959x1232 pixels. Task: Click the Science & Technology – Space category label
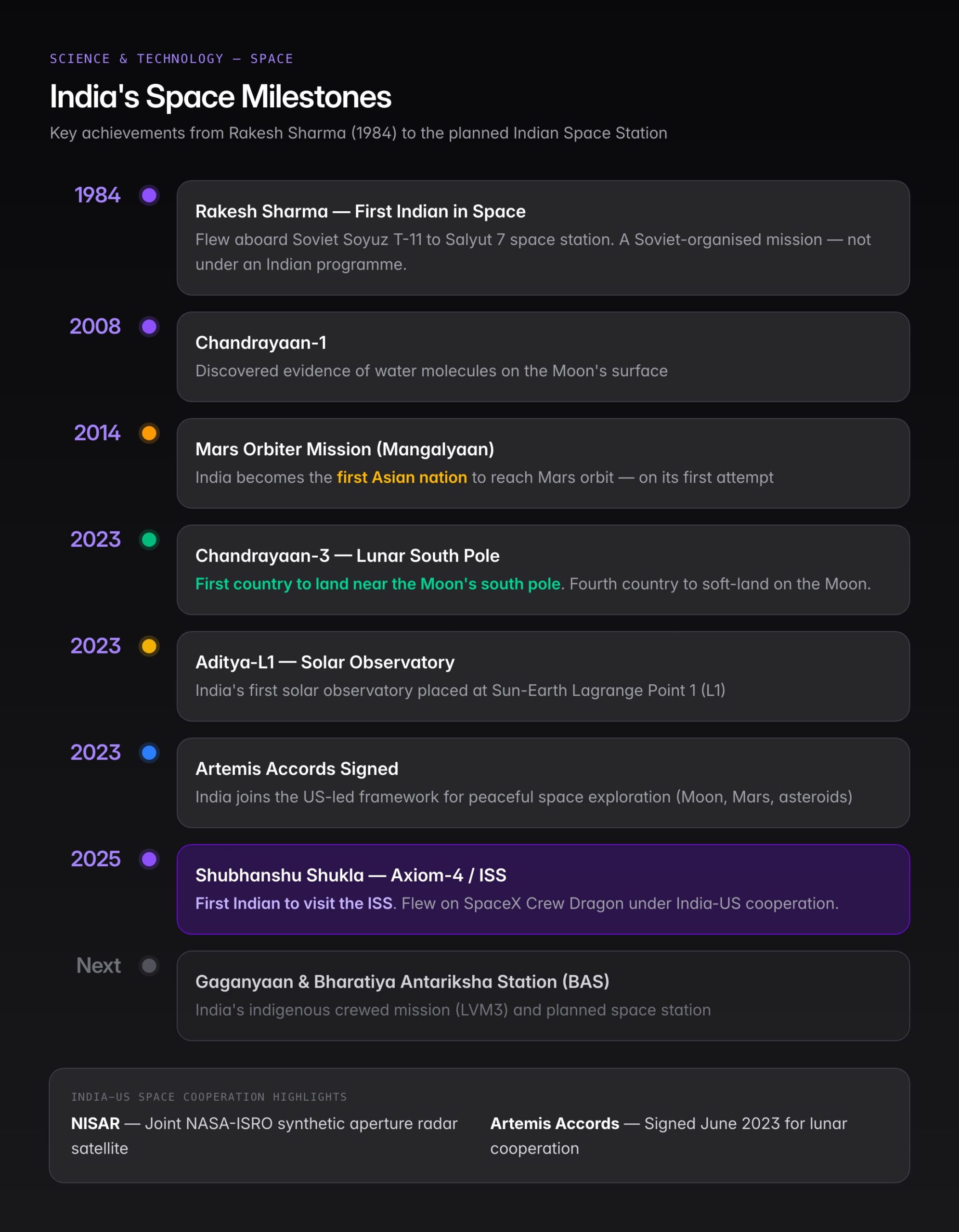171,59
